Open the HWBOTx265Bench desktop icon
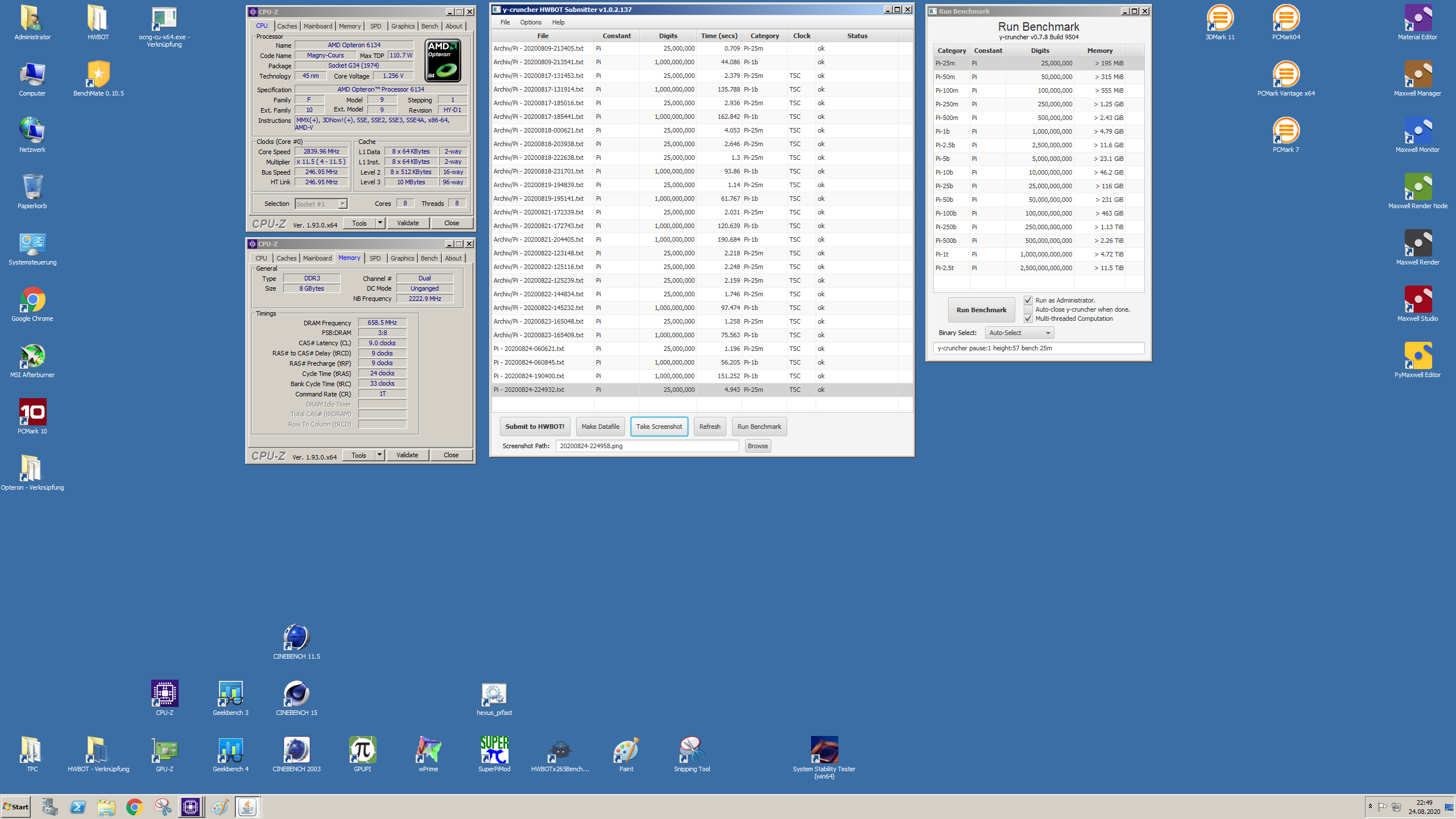The image size is (1456, 819). (x=560, y=754)
